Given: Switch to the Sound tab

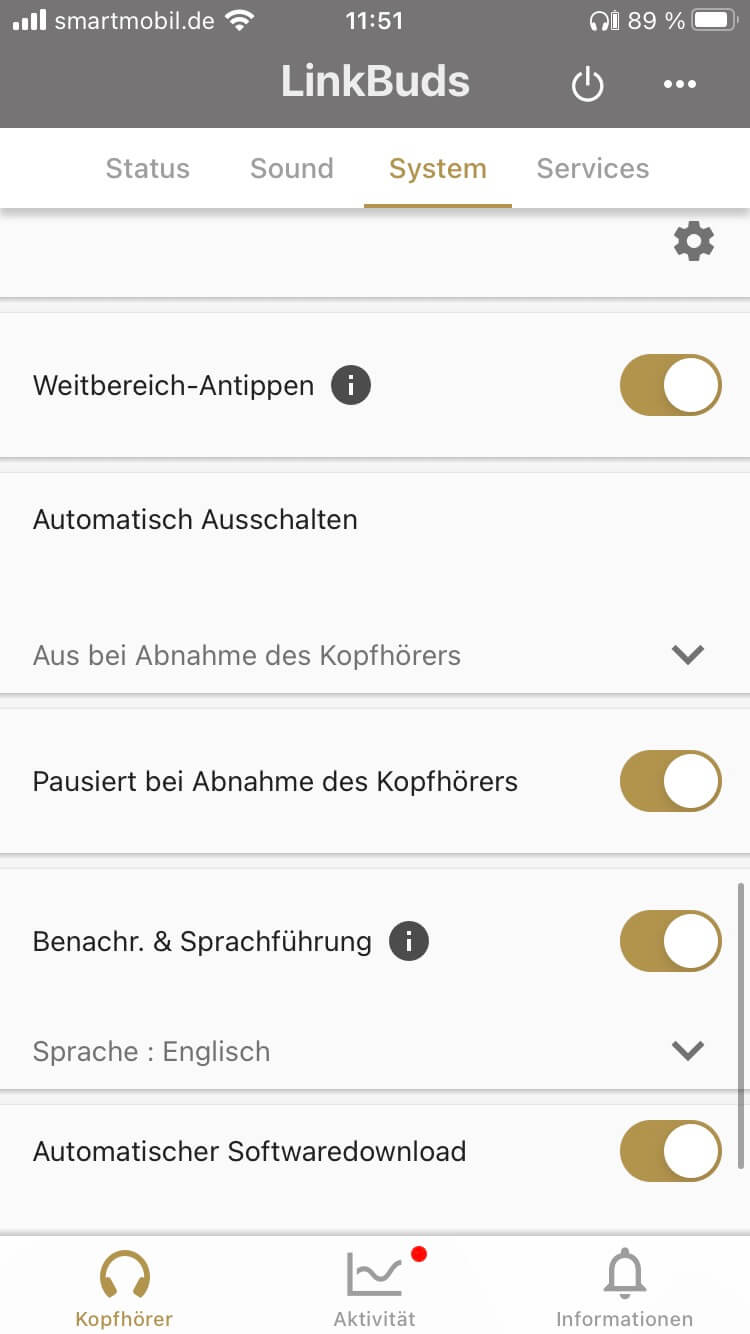Looking at the screenshot, I should 291,168.
